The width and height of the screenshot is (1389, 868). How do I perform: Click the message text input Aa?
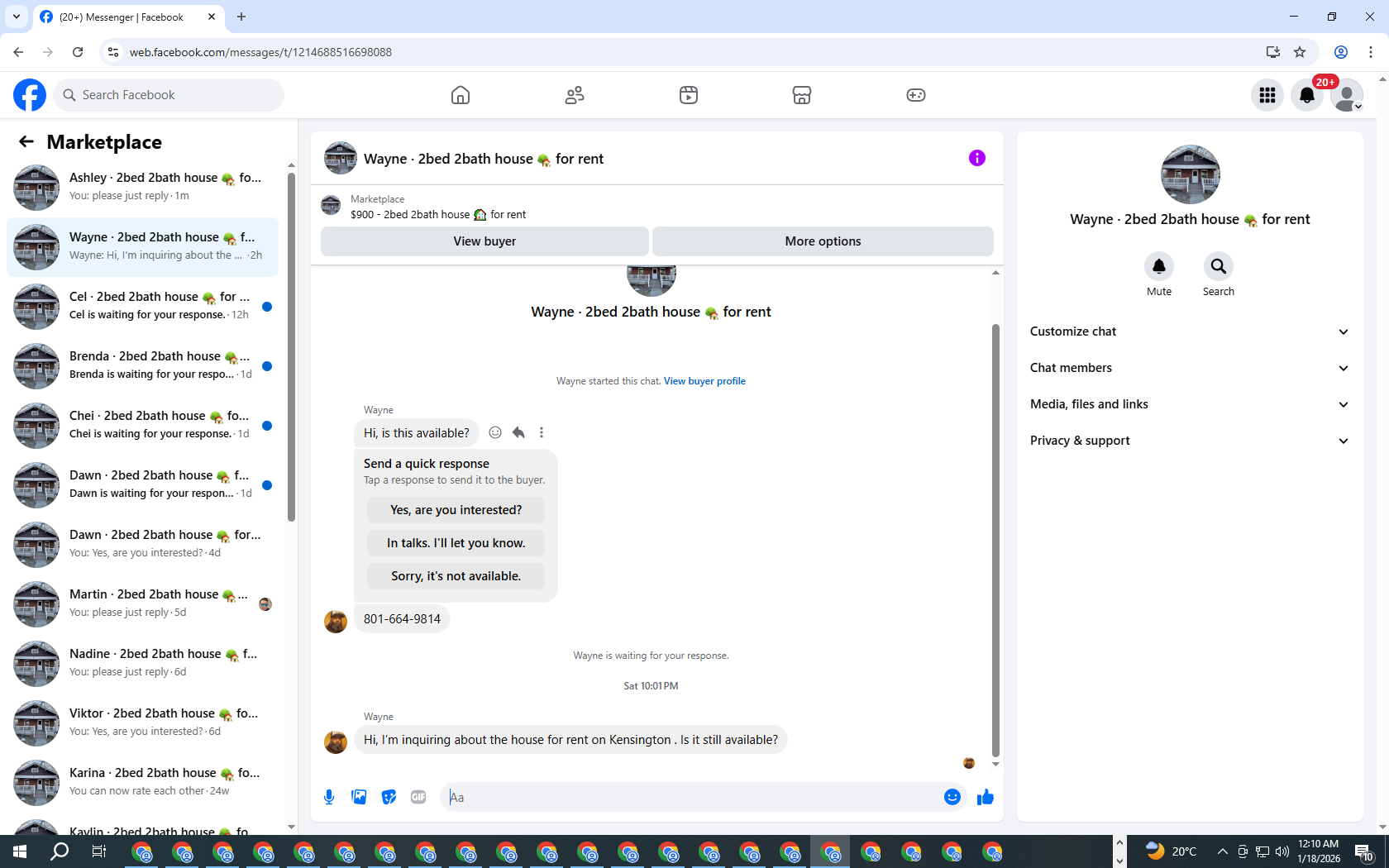[693, 797]
